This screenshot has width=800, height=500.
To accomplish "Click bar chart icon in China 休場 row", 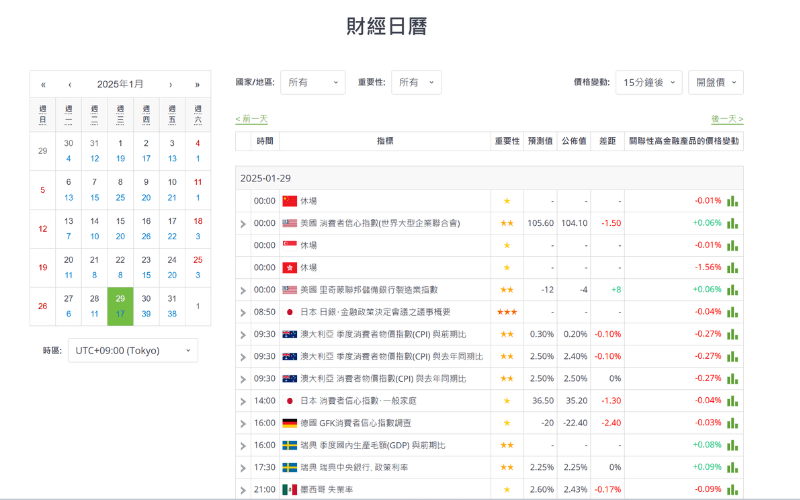I will (x=733, y=201).
